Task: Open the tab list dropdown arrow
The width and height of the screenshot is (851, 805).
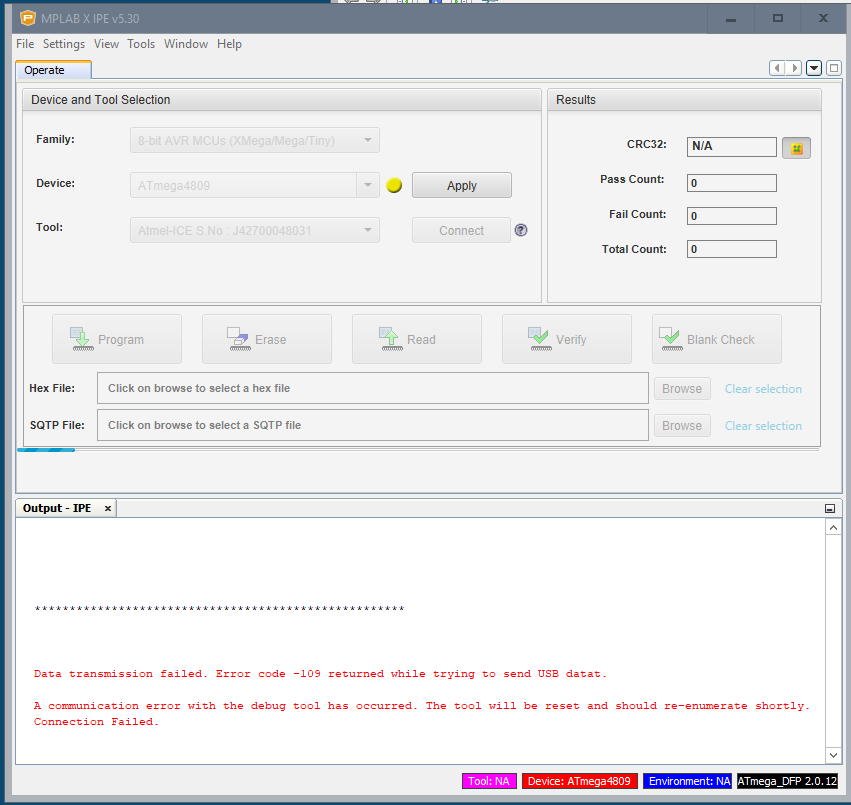Action: pyautogui.click(x=814, y=68)
